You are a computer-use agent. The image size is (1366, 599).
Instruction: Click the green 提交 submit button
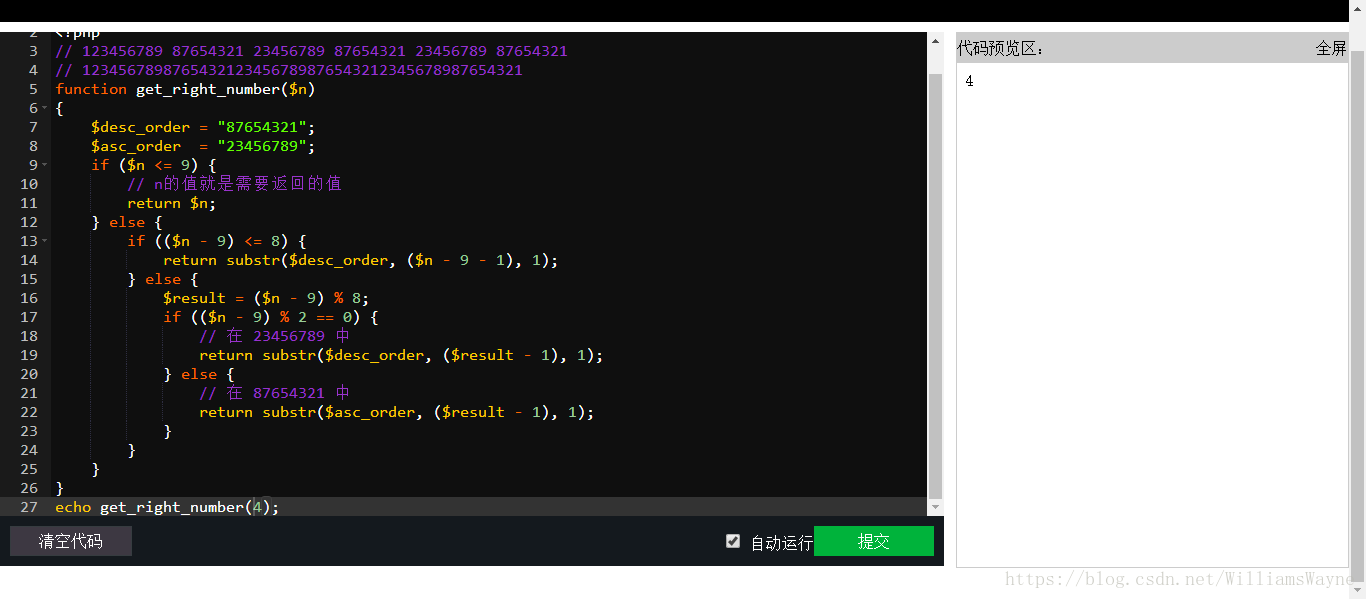[874, 541]
